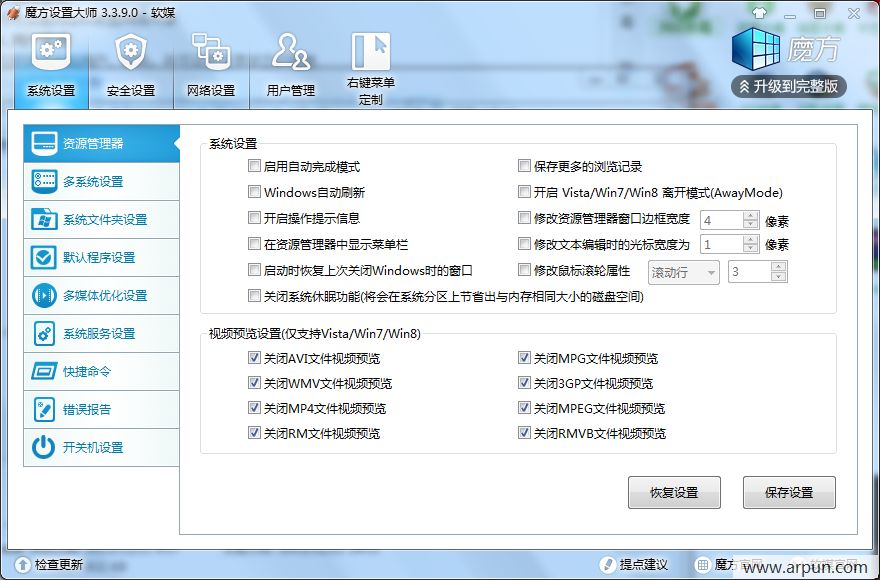Click the 光标宽度 value input field
The image size is (880, 580).
pos(719,245)
